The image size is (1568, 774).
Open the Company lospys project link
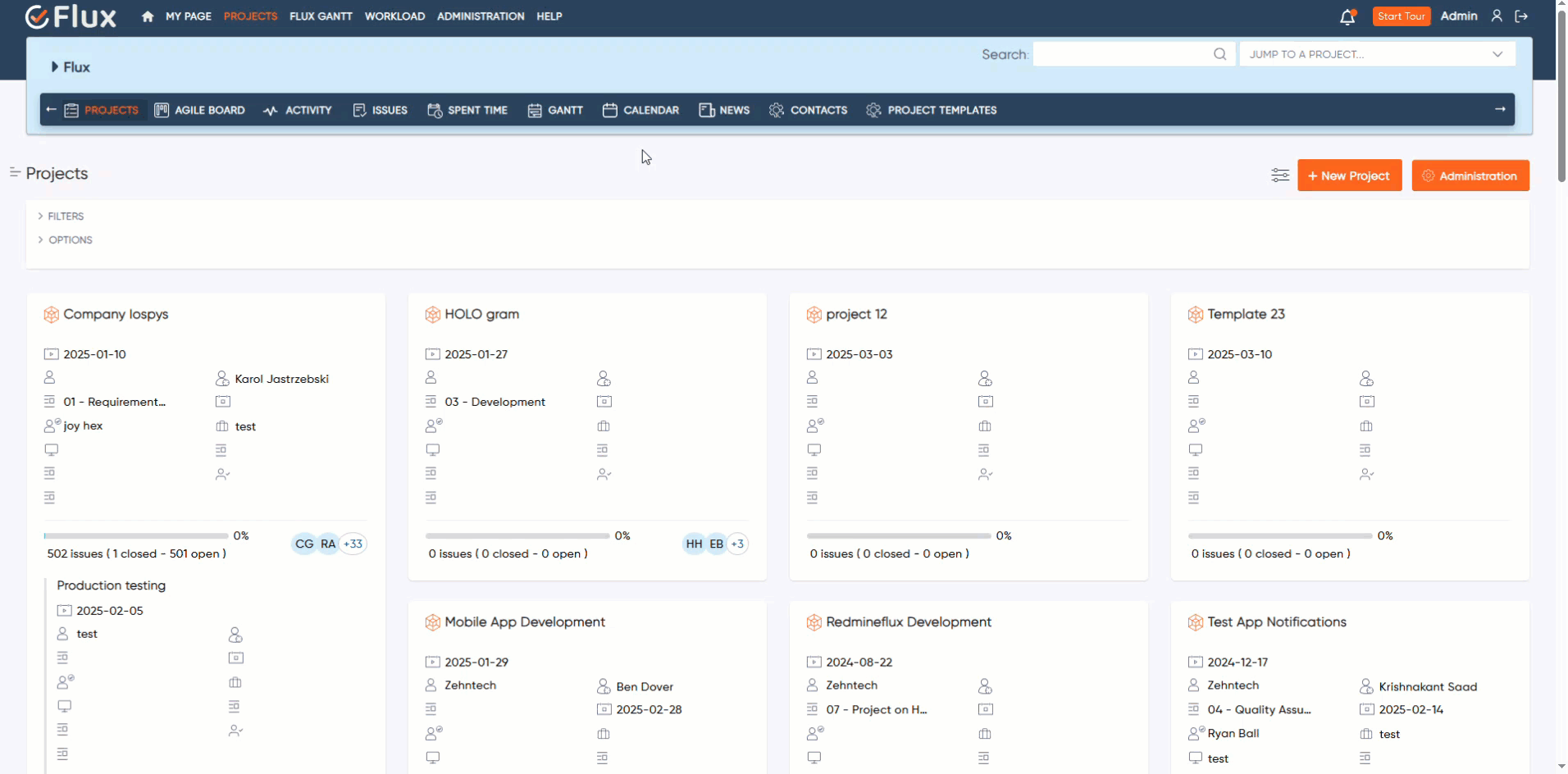click(116, 314)
